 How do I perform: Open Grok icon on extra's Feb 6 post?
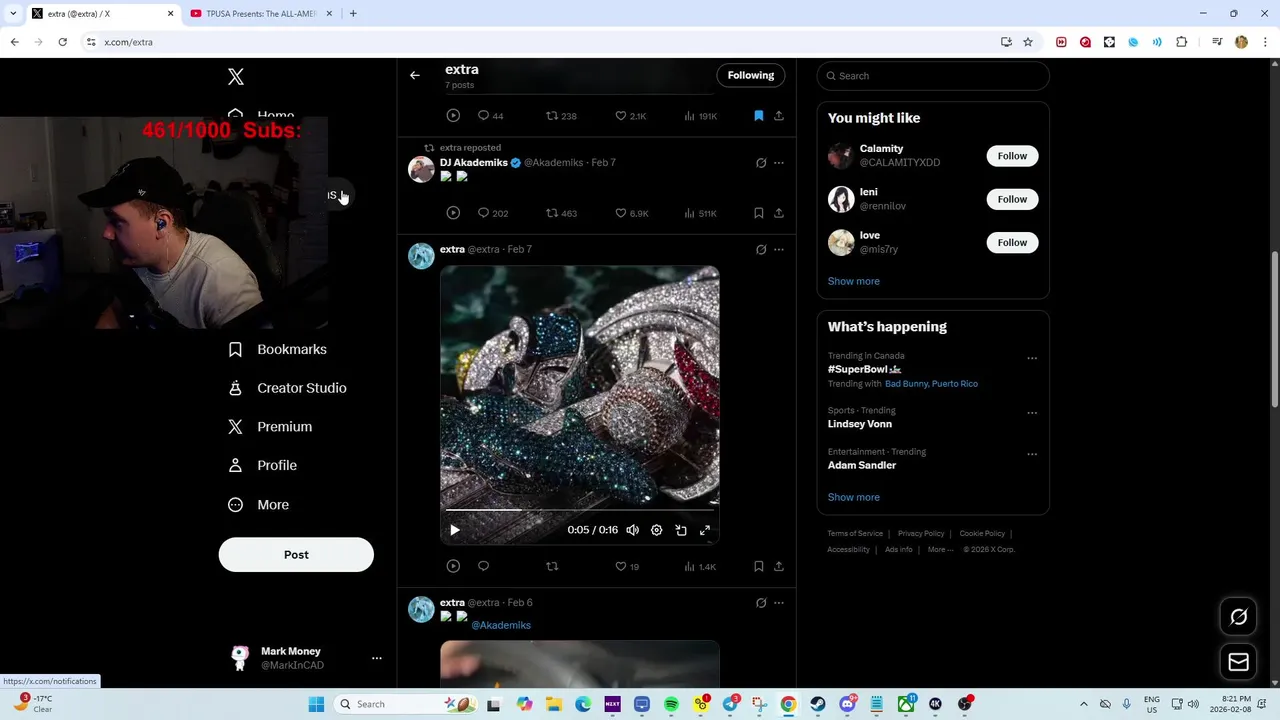[x=761, y=603]
